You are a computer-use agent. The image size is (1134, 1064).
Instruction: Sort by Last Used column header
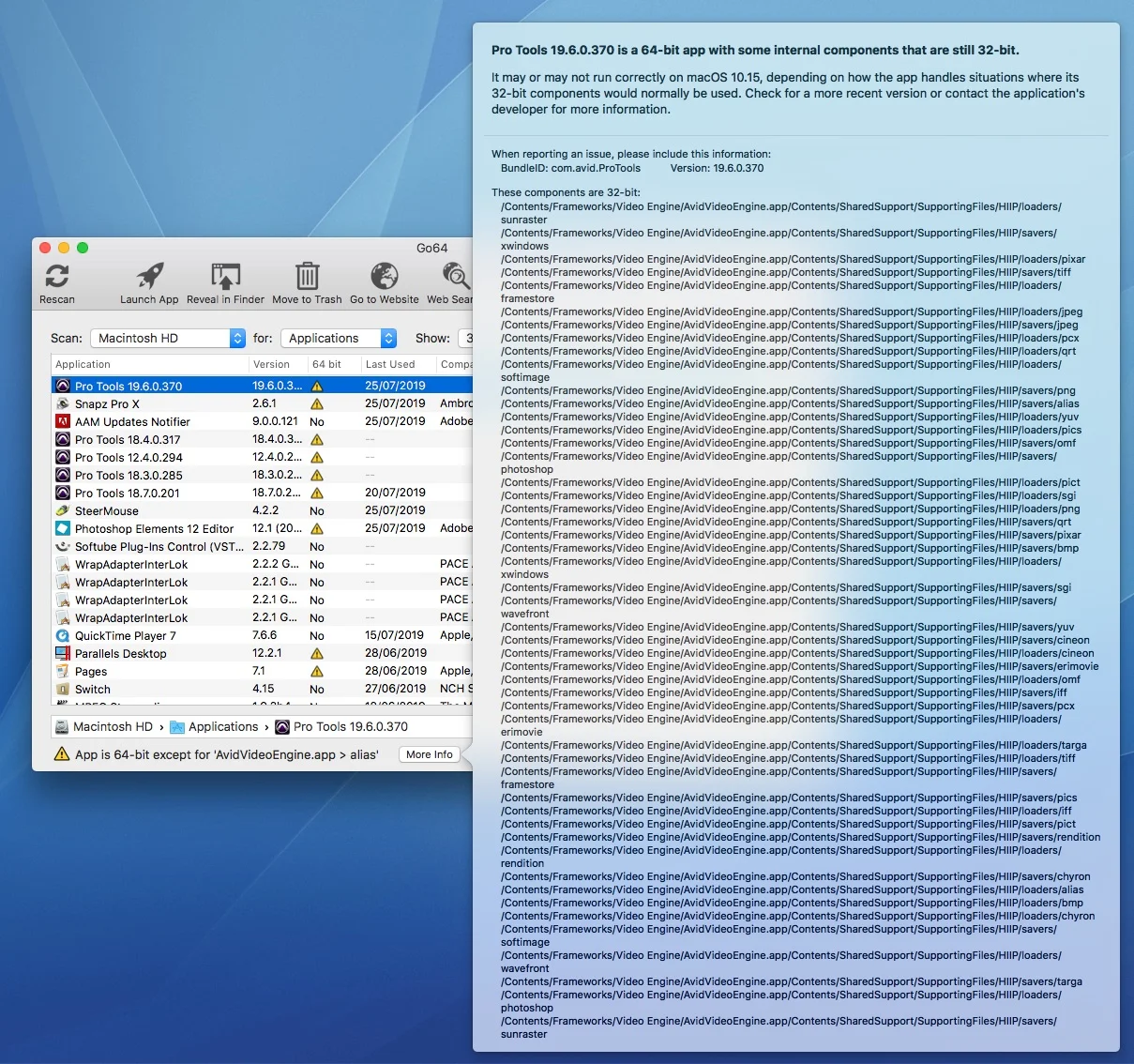[x=399, y=364]
